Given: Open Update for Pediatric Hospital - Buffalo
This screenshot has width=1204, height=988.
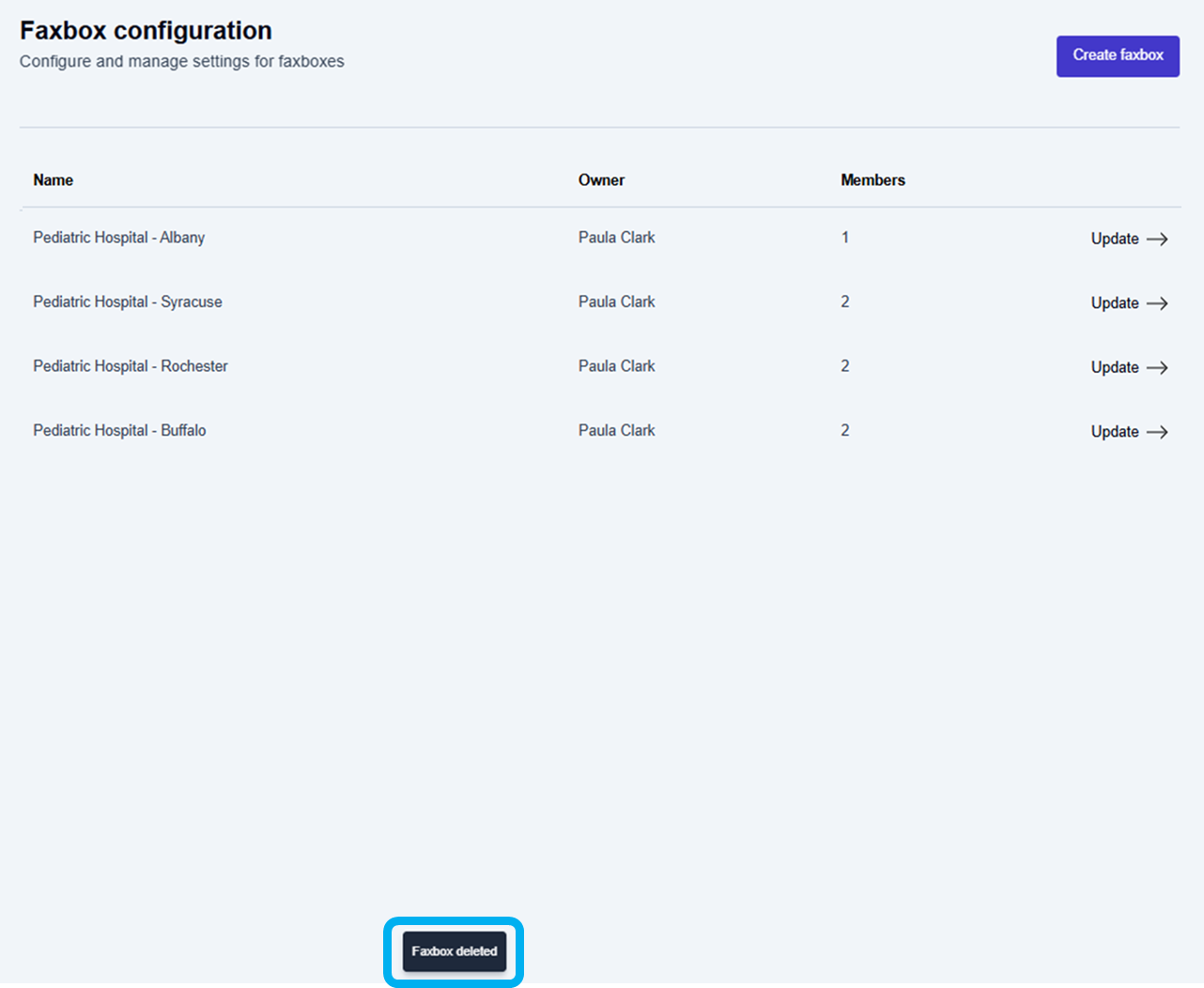Looking at the screenshot, I should click(1115, 432).
